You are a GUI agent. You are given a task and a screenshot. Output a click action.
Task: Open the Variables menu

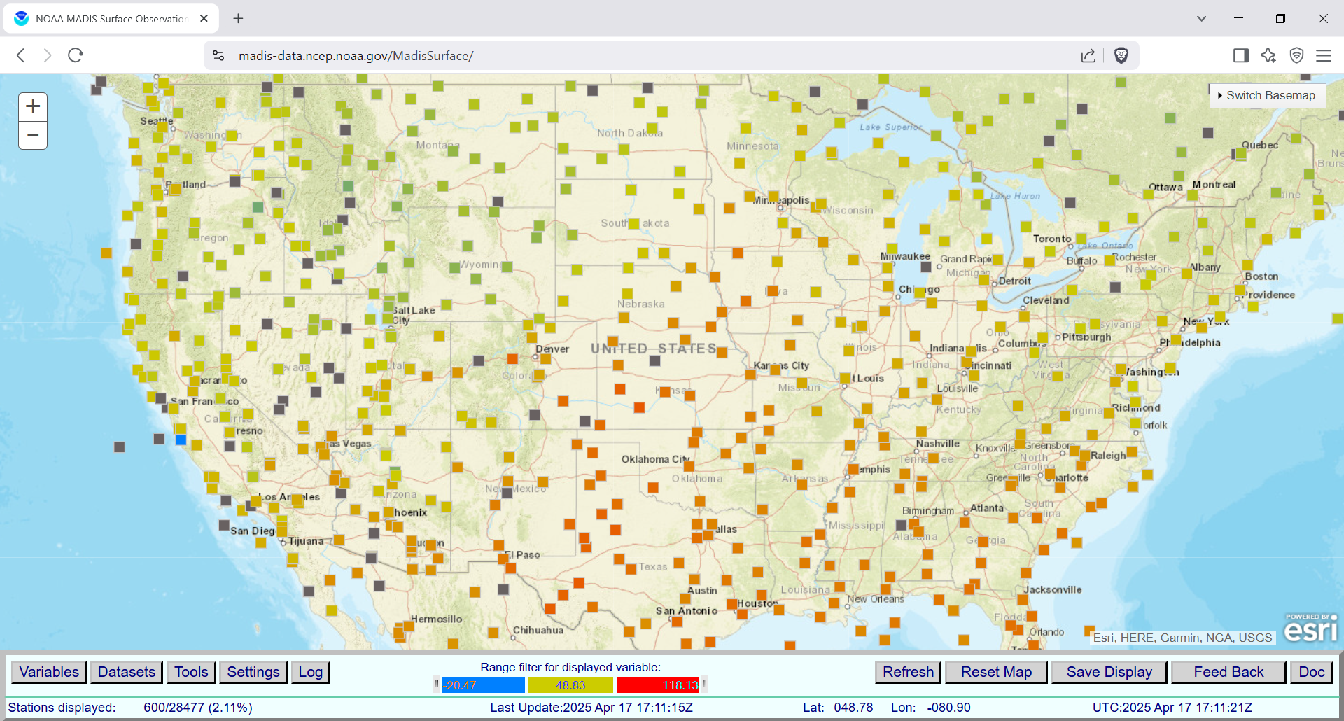[x=48, y=672]
